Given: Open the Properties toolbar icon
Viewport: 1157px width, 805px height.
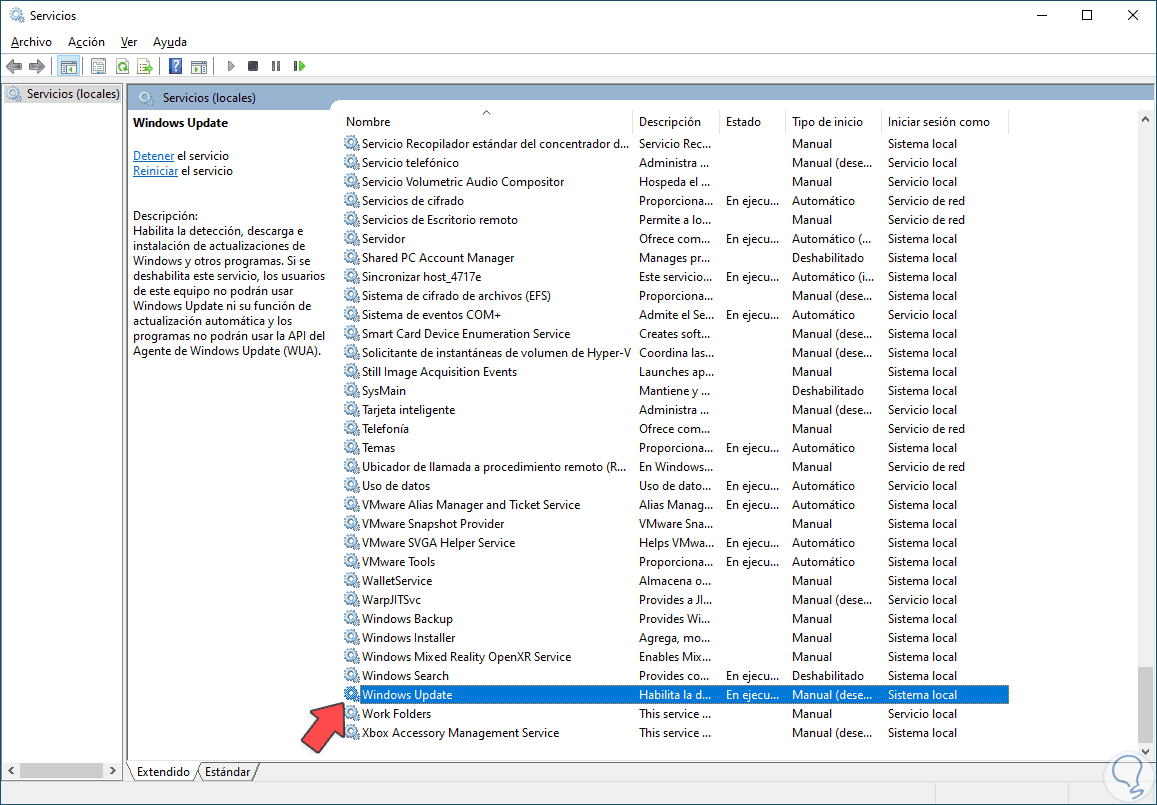Looking at the screenshot, I should coord(98,66).
